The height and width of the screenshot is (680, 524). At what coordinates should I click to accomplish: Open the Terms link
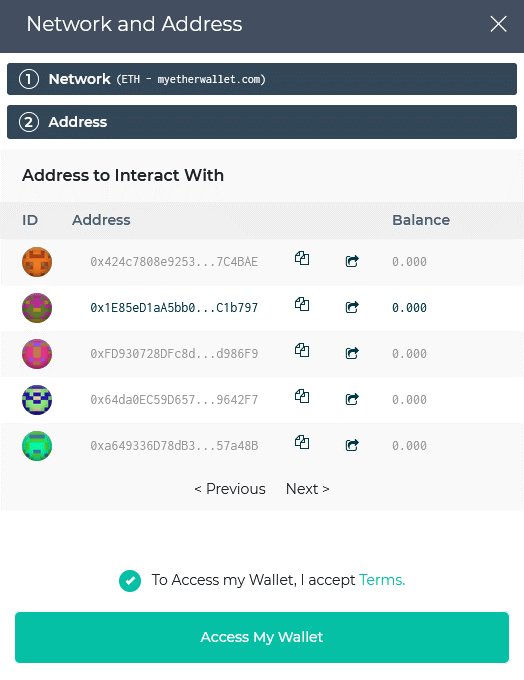(382, 580)
